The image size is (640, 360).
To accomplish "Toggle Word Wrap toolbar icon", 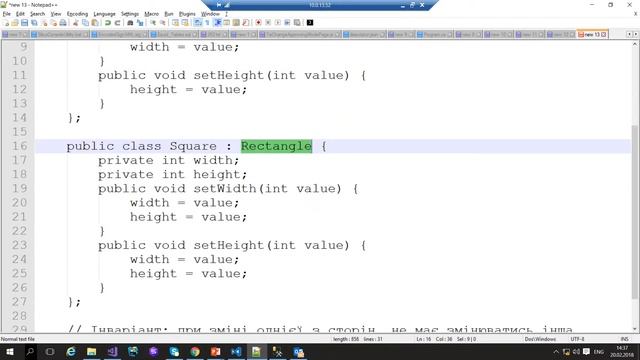I will click(x=198, y=23).
